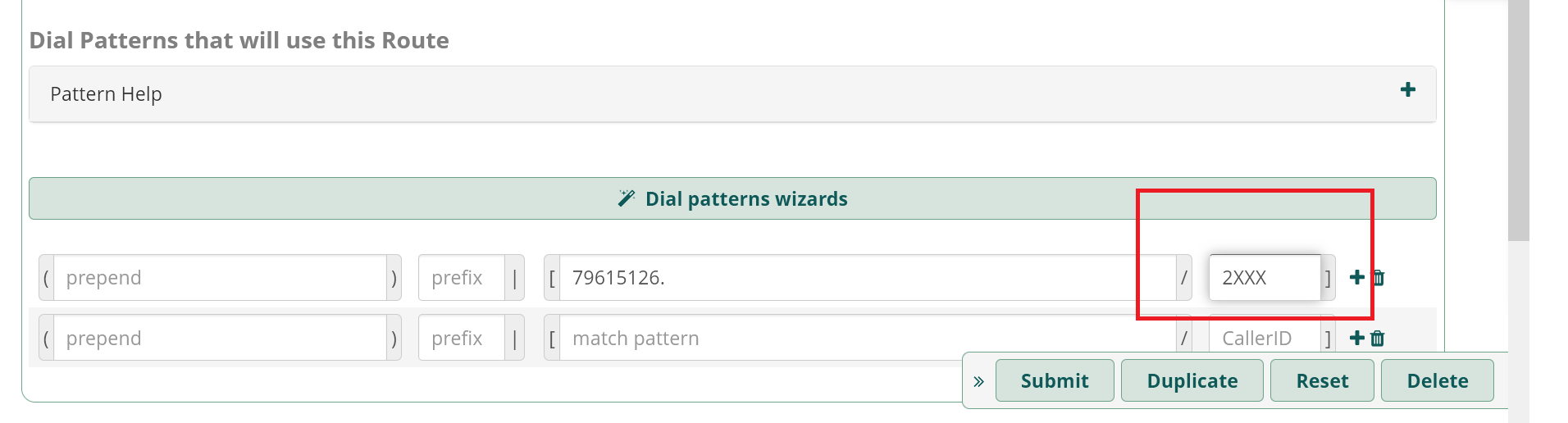
Task: Reset the form fields
Action: [x=1322, y=380]
